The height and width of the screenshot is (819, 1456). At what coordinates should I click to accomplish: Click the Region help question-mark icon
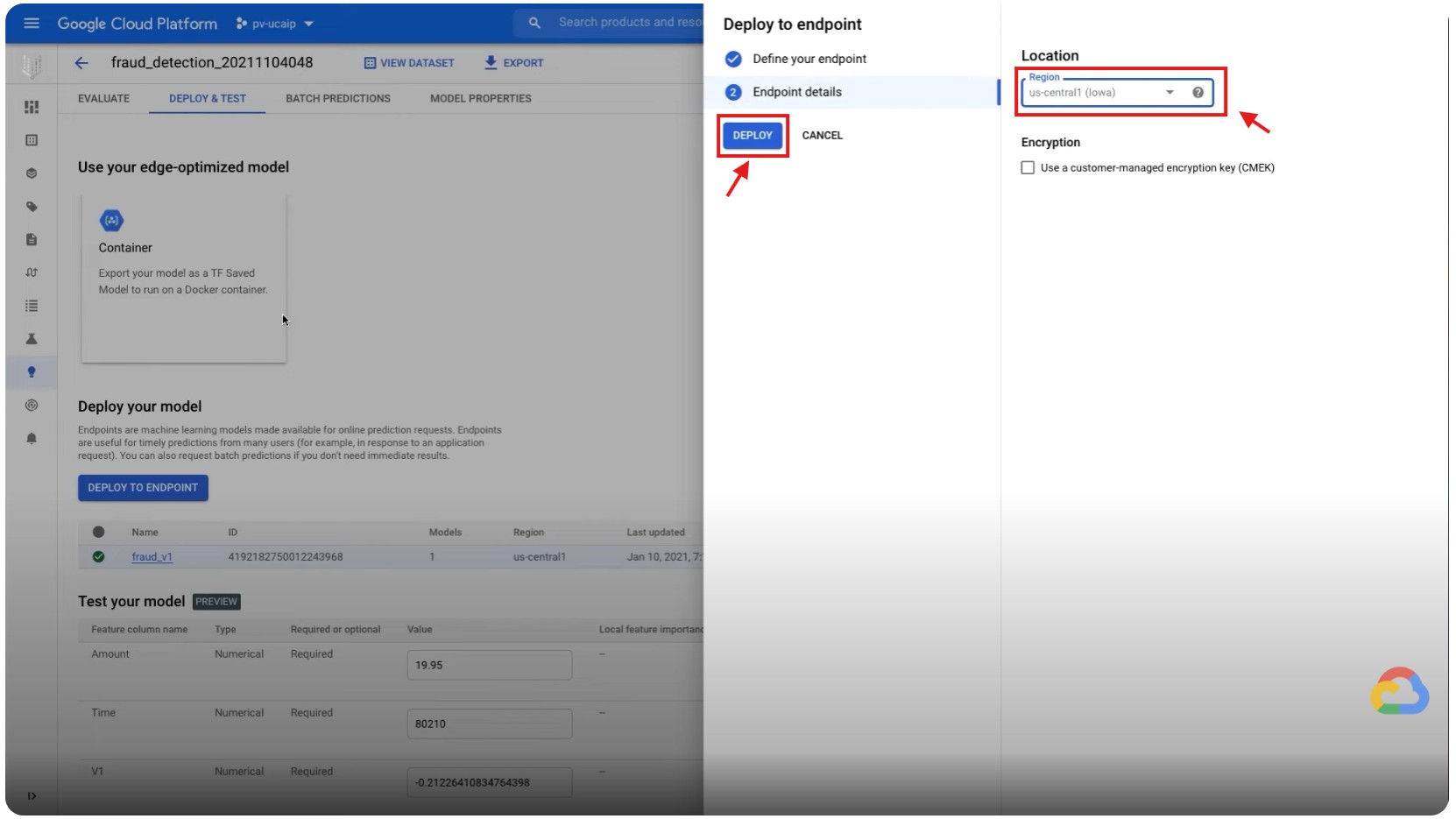point(1198,93)
